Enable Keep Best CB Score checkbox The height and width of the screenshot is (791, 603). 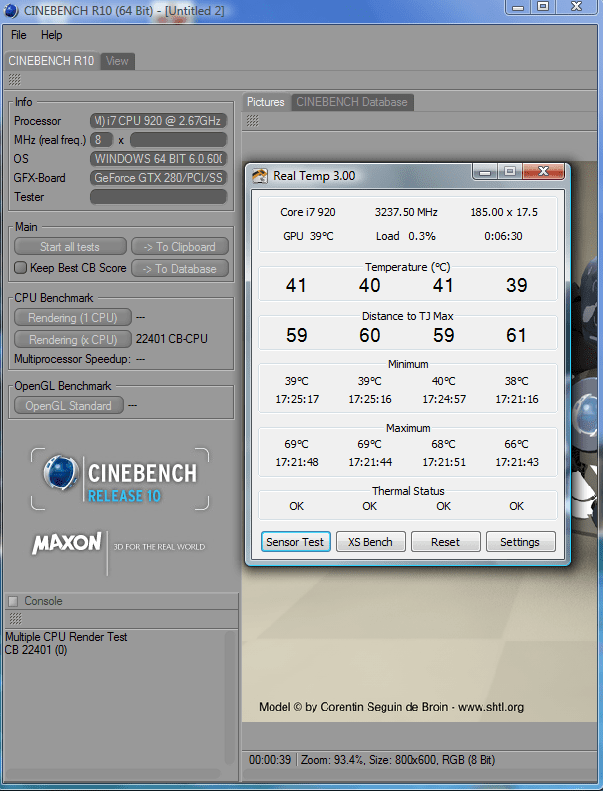(x=20, y=268)
